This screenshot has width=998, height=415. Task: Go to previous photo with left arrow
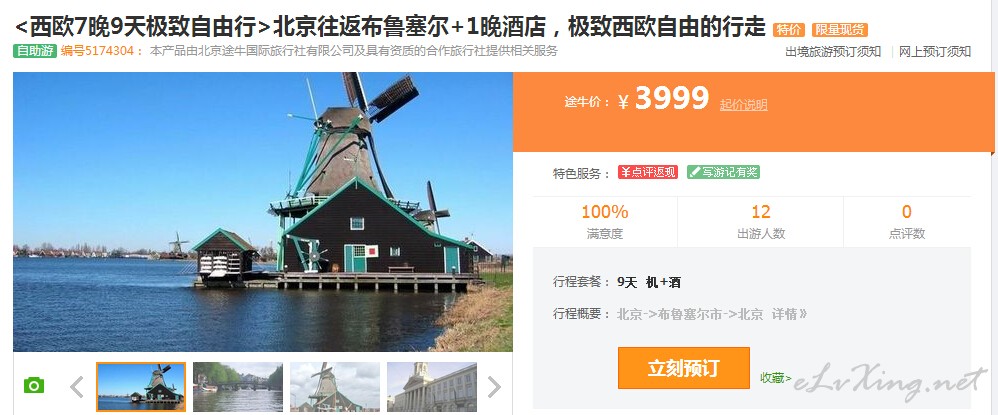77,387
